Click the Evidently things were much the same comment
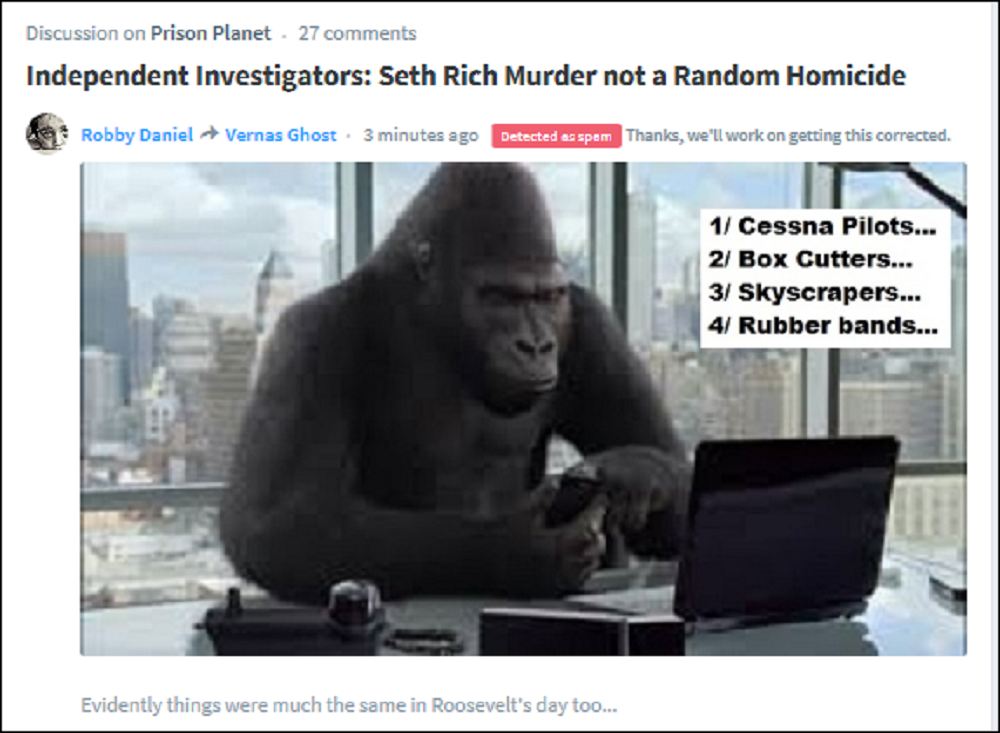1000x733 pixels. pyautogui.click(x=349, y=705)
